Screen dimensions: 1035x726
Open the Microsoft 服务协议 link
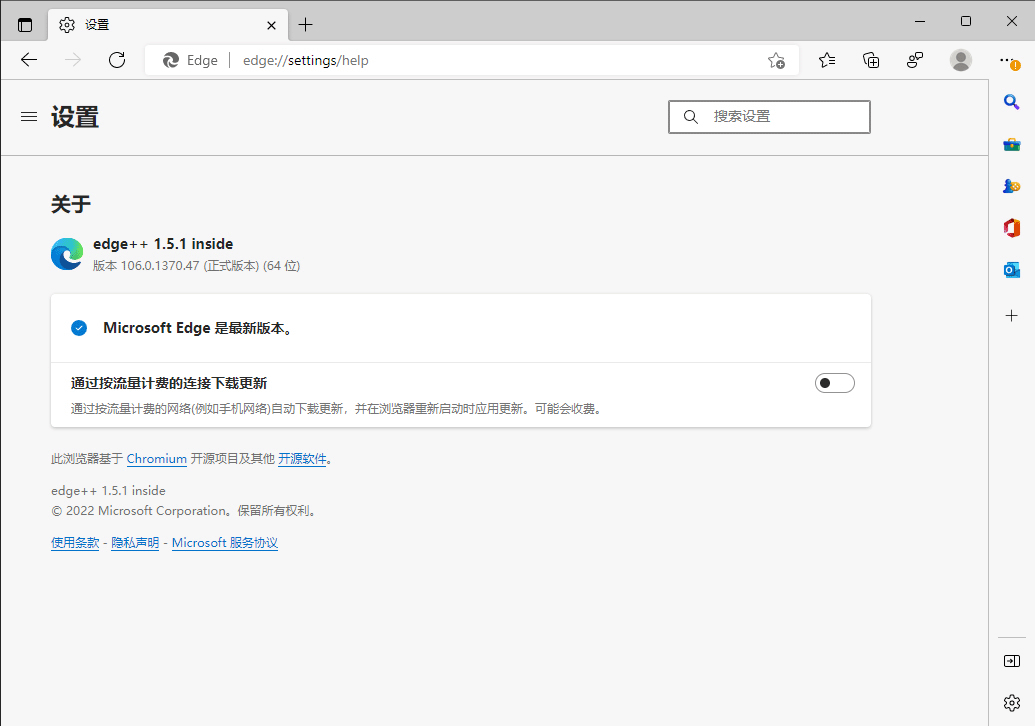[224, 543]
